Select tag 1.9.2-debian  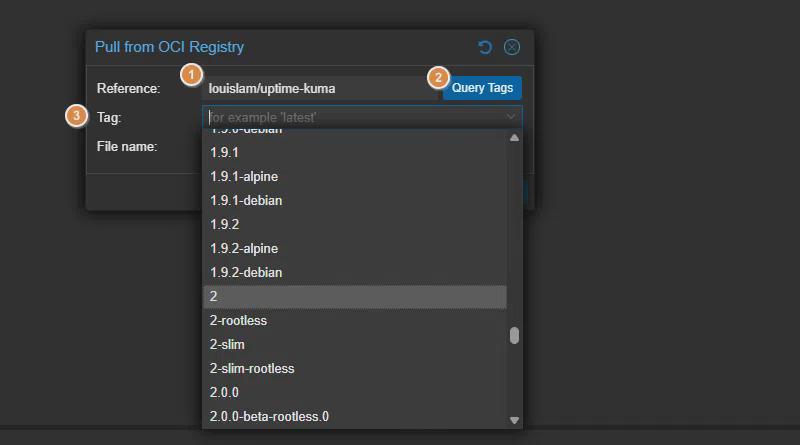[x=355, y=273]
